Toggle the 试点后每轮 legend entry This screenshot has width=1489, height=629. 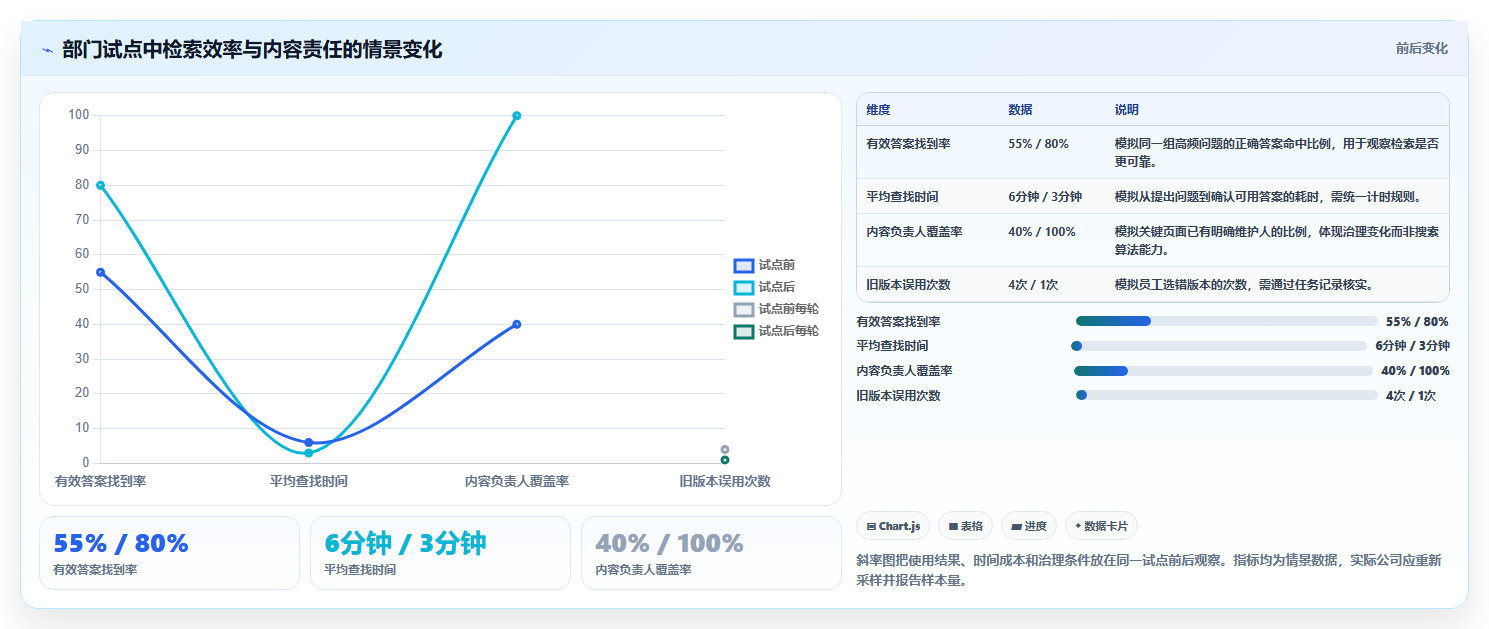(777, 331)
